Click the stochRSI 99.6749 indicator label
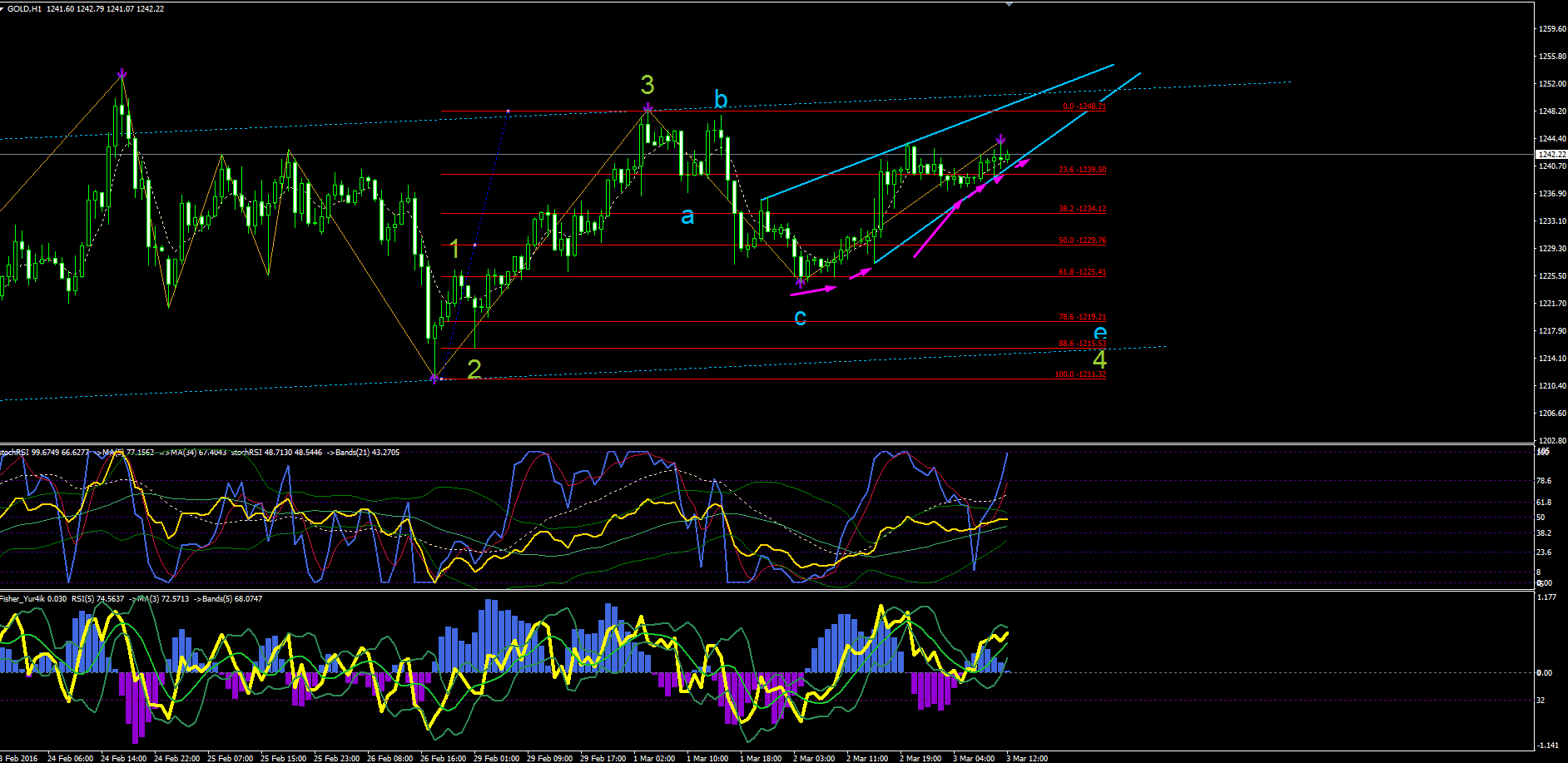1568x763 pixels. click(44, 453)
